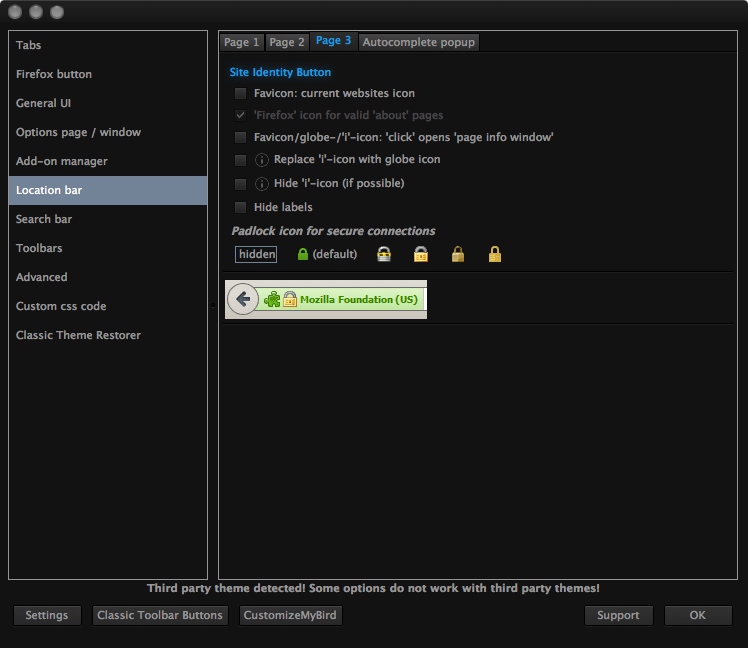Click the Site Identity Button heading
This screenshot has height=648, width=748.
tap(280, 73)
